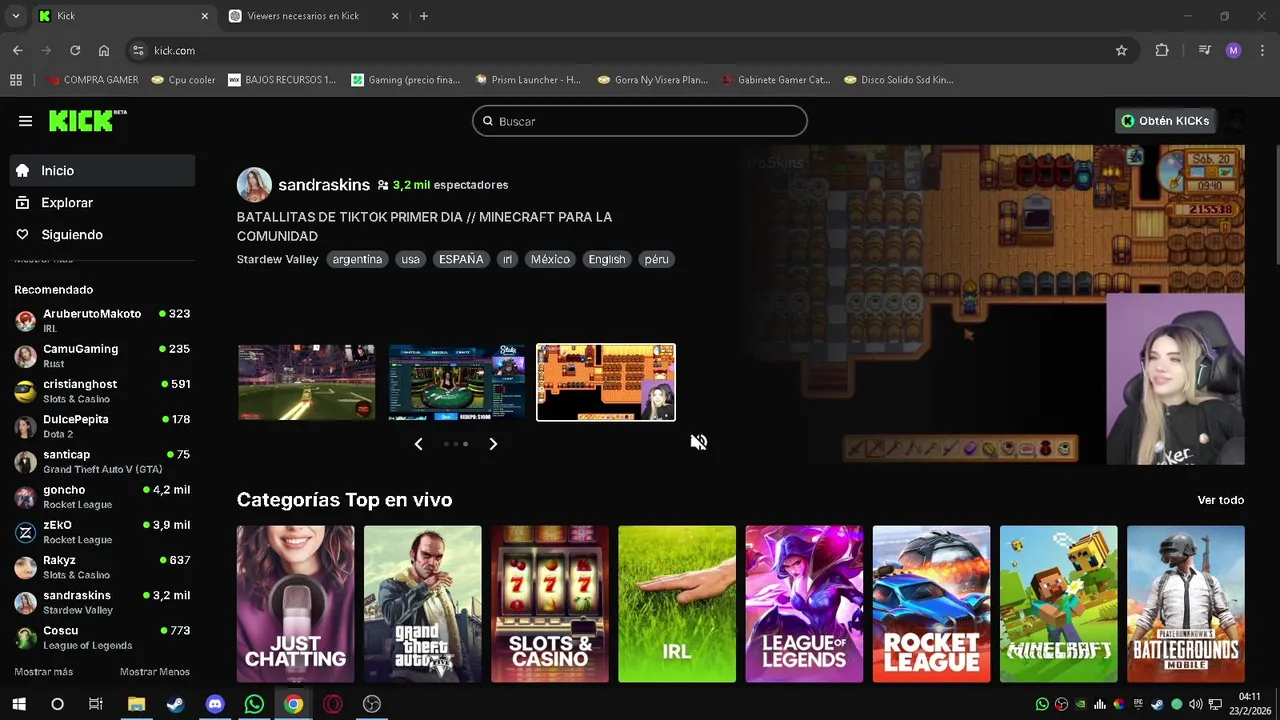Click the péru tag

[656, 260]
